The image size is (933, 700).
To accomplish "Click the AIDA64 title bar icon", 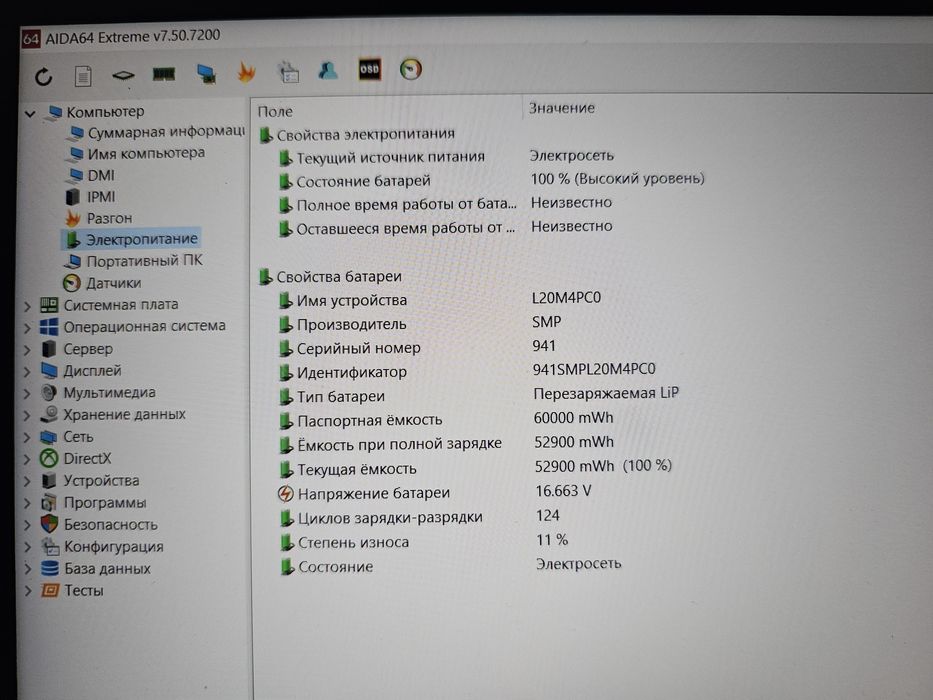I will [30, 39].
